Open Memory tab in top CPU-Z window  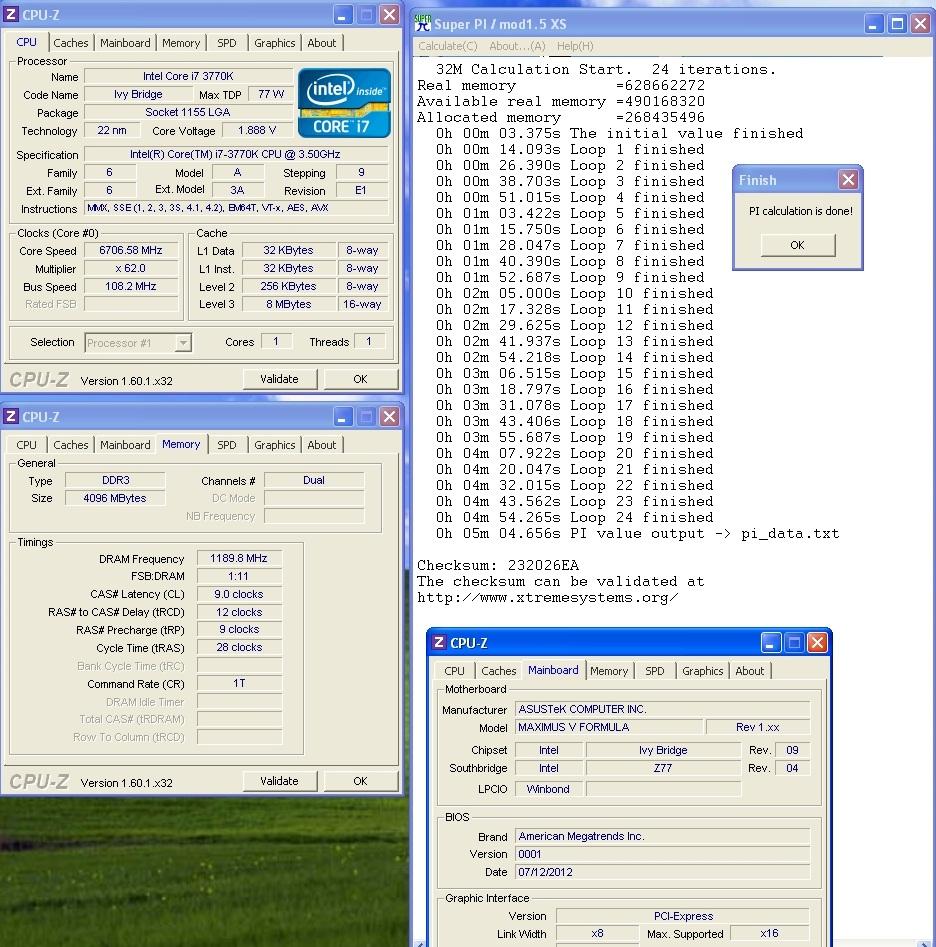click(x=181, y=43)
